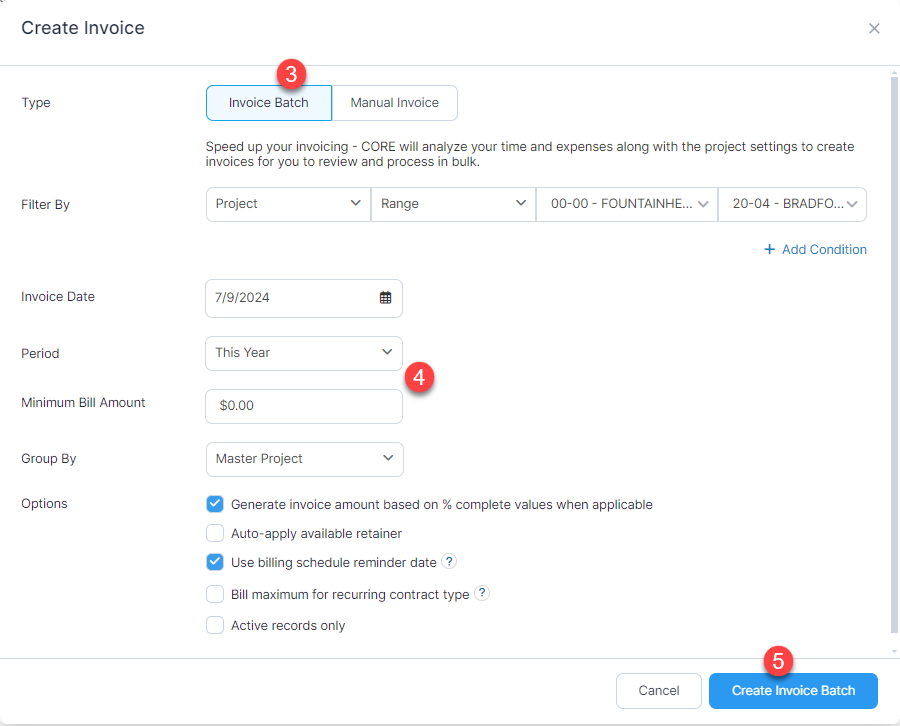Select the Invoice Batch type tab

269,103
